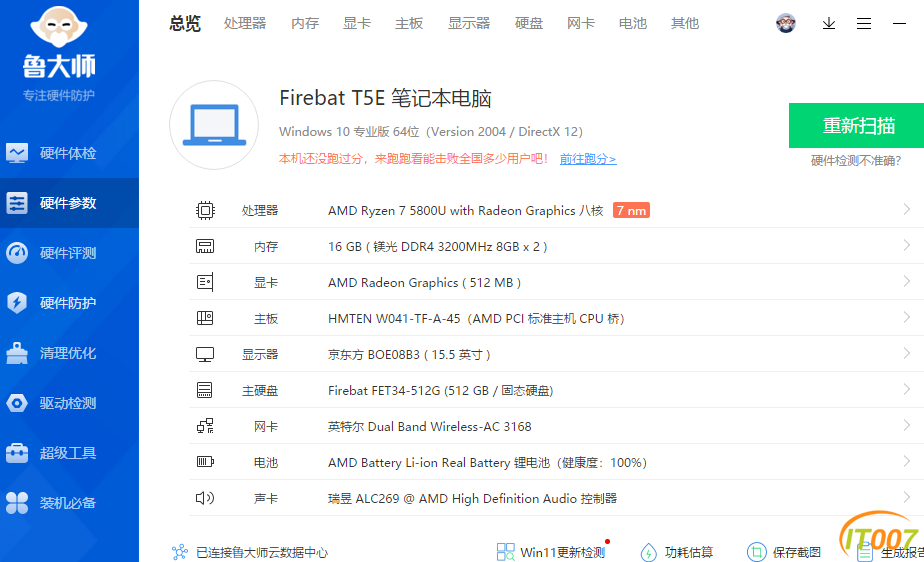Select 硬件参数 in the sidebar
924x562 pixels.
tap(69, 203)
